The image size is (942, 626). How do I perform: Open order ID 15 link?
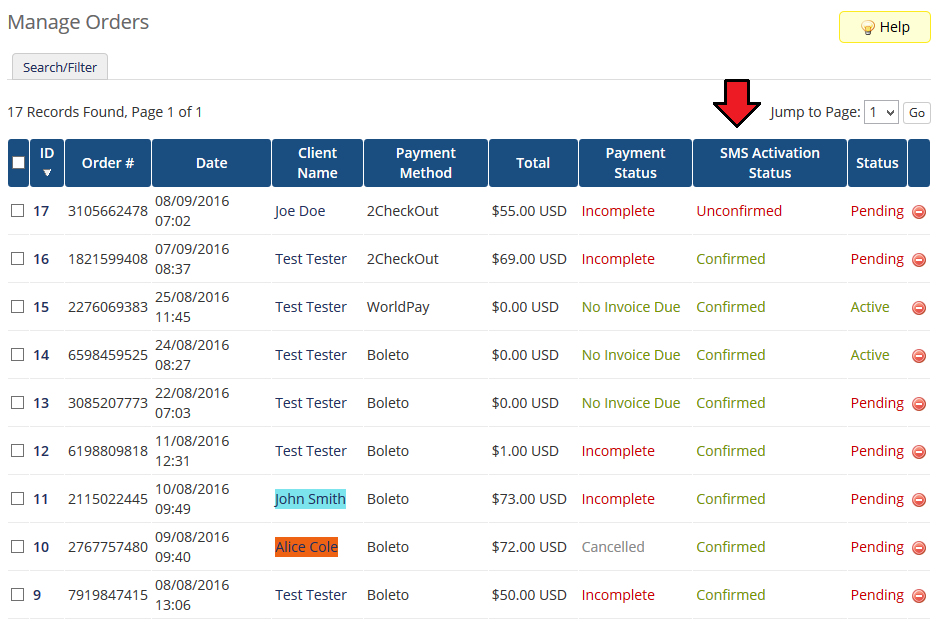(41, 308)
